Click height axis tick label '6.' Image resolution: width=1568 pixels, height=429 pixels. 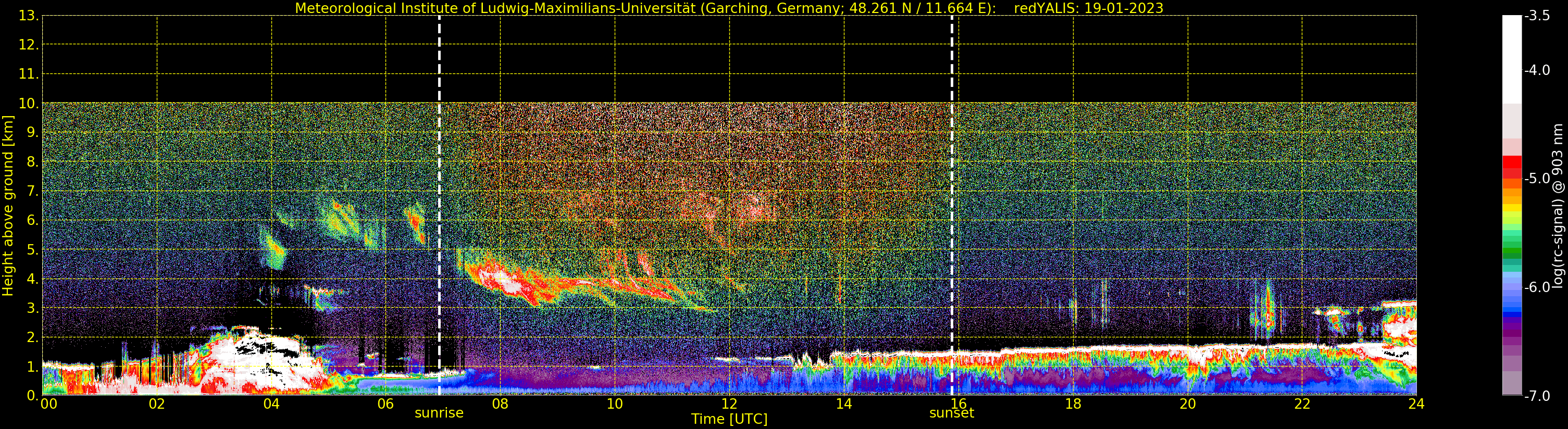32,220
